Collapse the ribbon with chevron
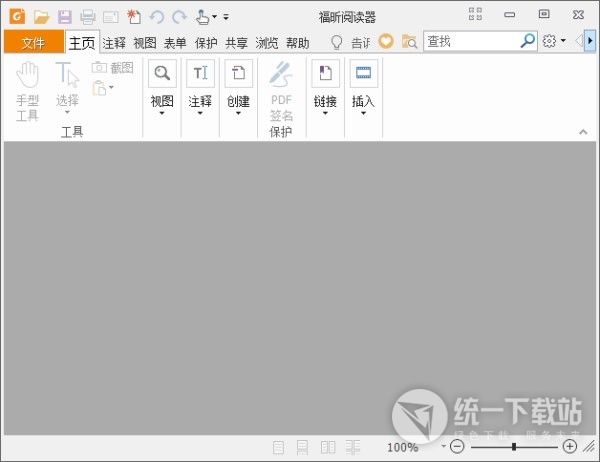 point(583,132)
